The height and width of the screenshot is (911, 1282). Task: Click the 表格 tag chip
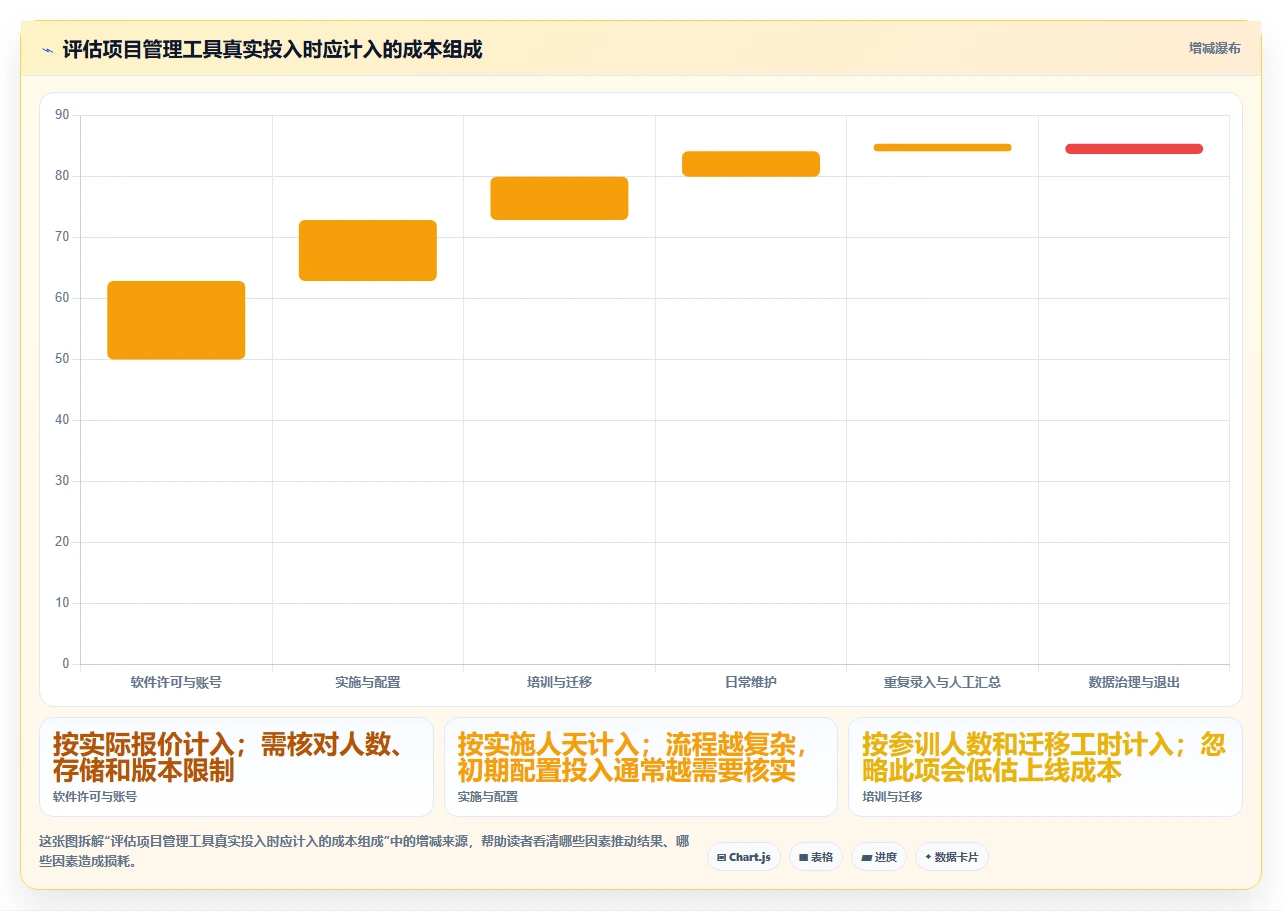click(816, 857)
